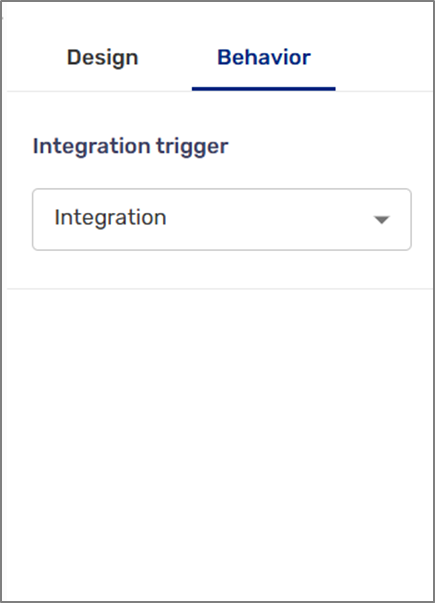Click the left edge of the Integration box
This screenshot has width=435, height=603.
34,219
